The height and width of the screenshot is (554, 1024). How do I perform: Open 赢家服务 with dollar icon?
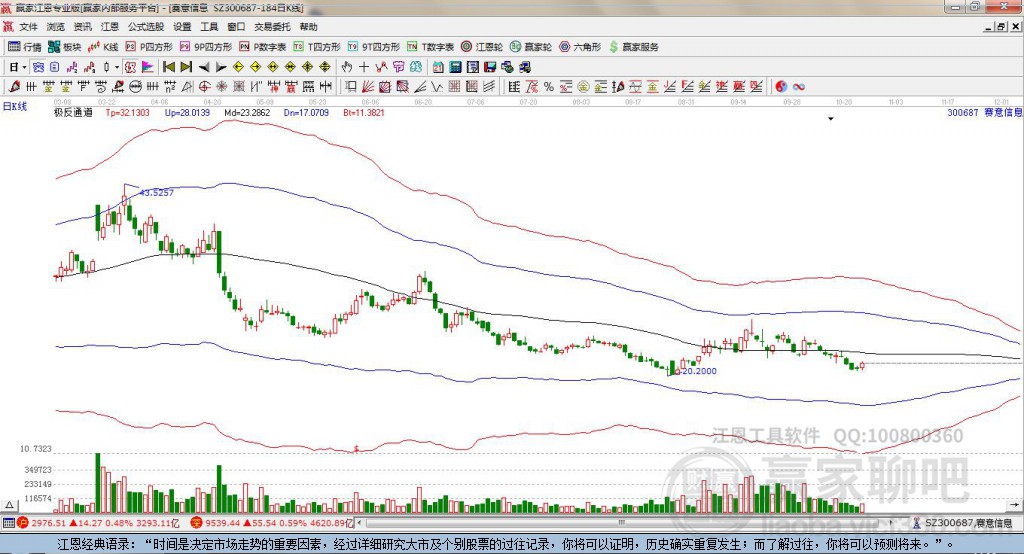click(633, 47)
